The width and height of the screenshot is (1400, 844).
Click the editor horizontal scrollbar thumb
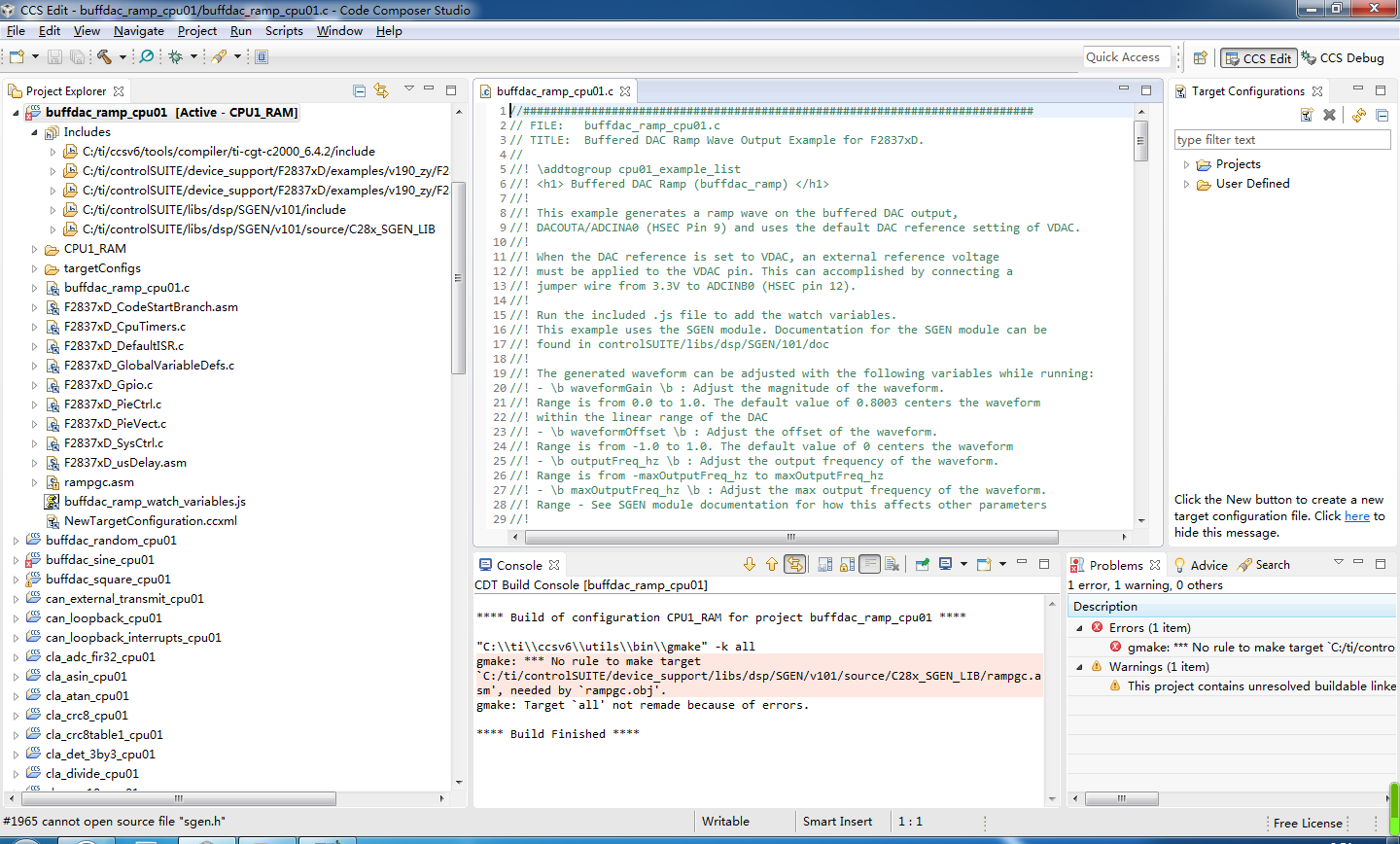click(790, 537)
